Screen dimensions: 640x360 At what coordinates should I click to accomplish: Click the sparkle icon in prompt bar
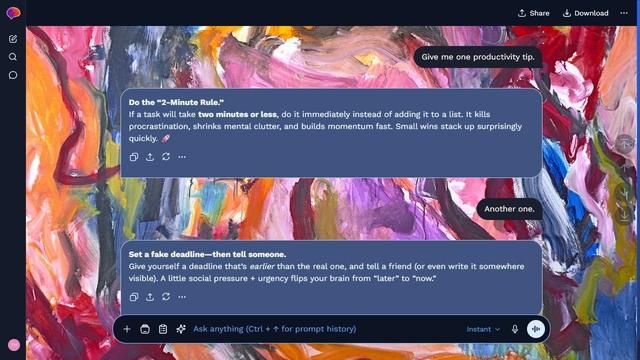181,329
